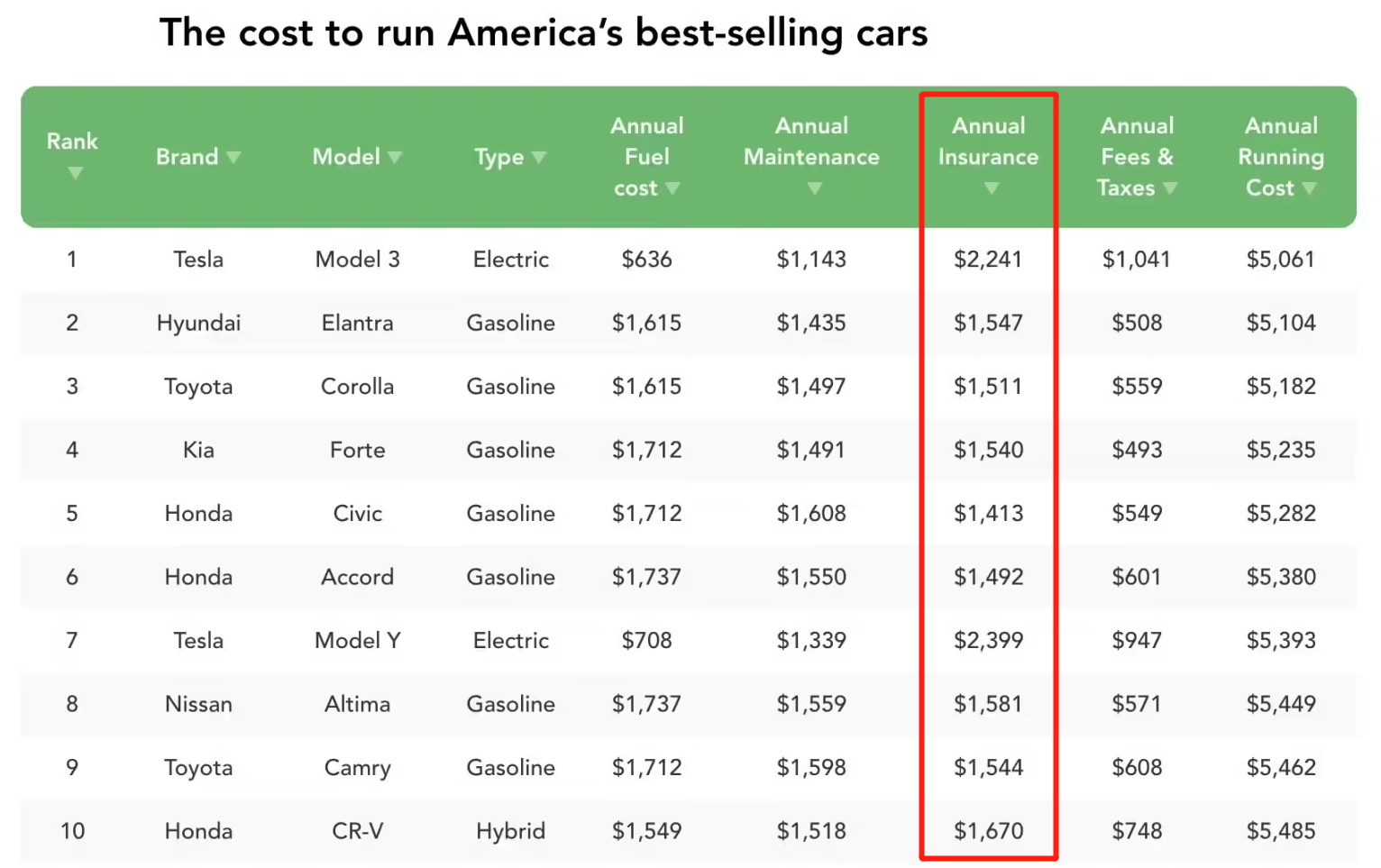The image size is (1381, 868).
Task: Select the $2,399 insurance value
Action: [x=988, y=641]
